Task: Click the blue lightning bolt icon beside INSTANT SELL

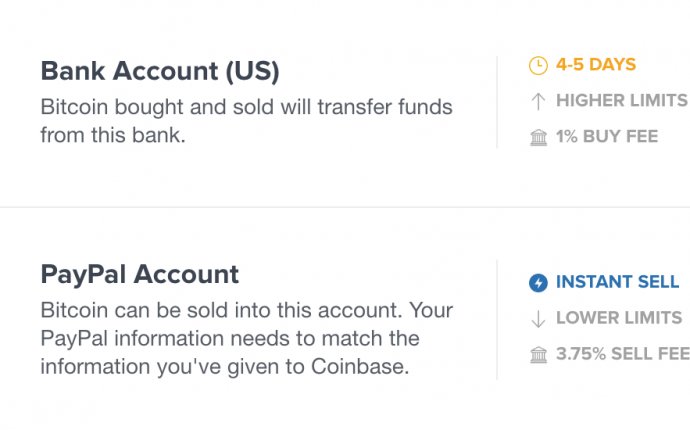Action: point(538,283)
